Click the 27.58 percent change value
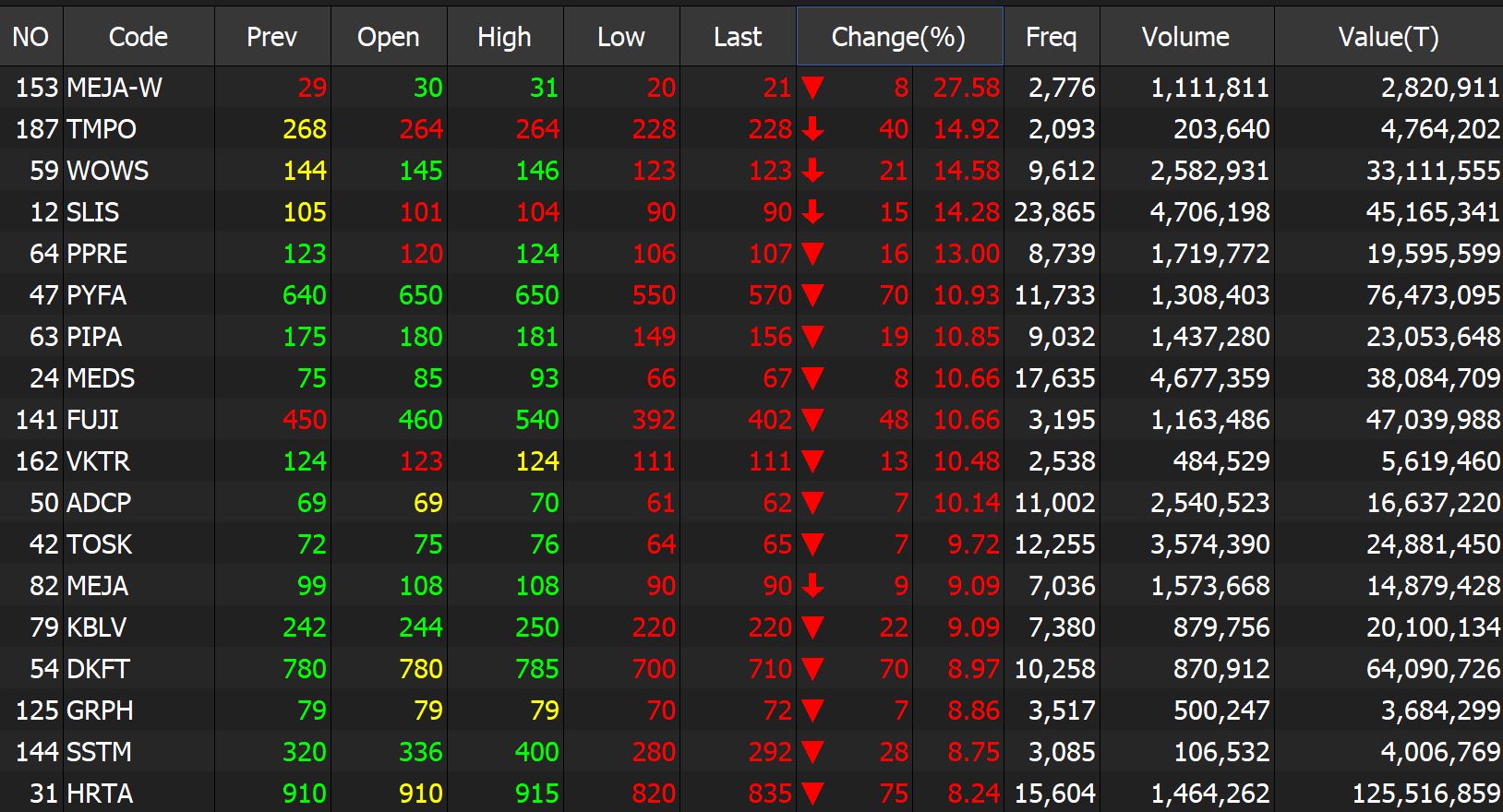This screenshot has height=812, width=1503. pyautogui.click(x=967, y=88)
